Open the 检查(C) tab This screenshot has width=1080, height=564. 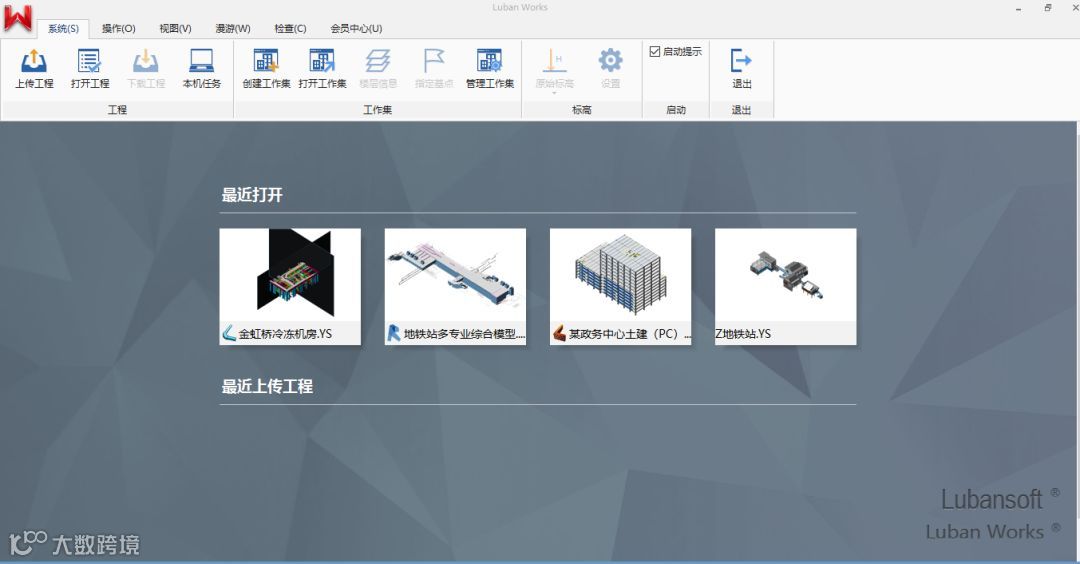point(290,28)
